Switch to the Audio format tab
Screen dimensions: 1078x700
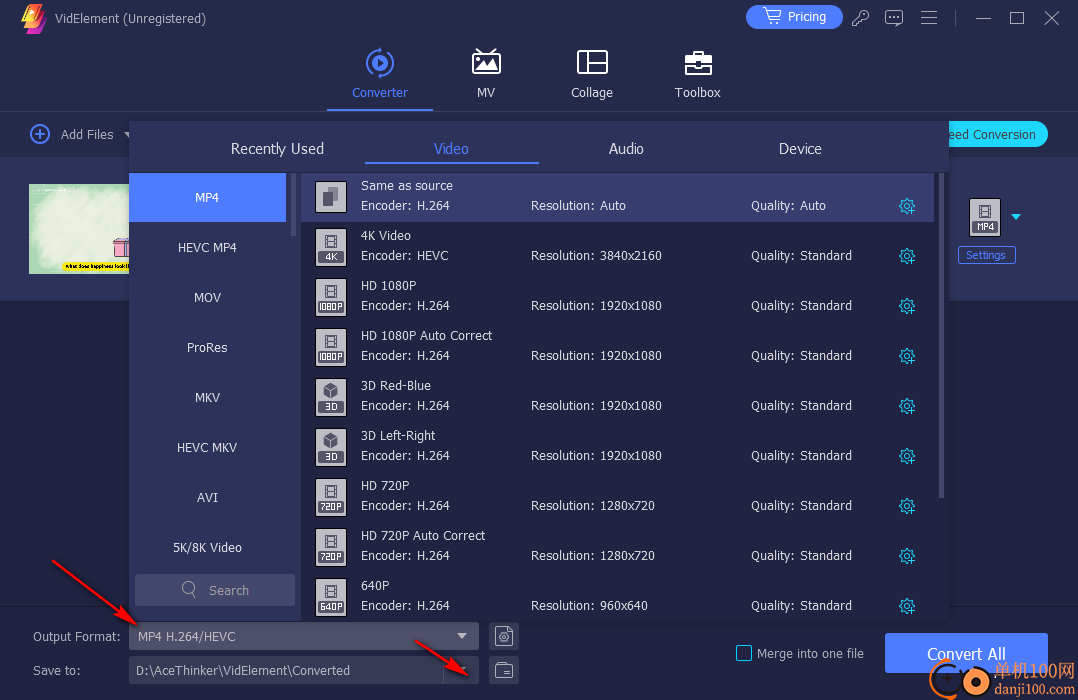click(x=626, y=149)
